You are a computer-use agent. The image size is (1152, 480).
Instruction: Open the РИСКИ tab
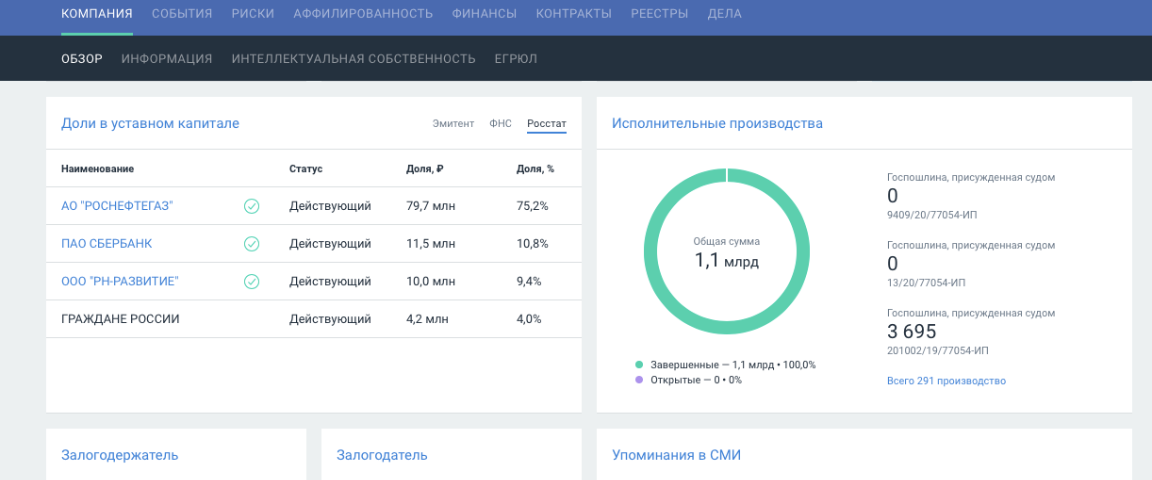click(x=253, y=13)
